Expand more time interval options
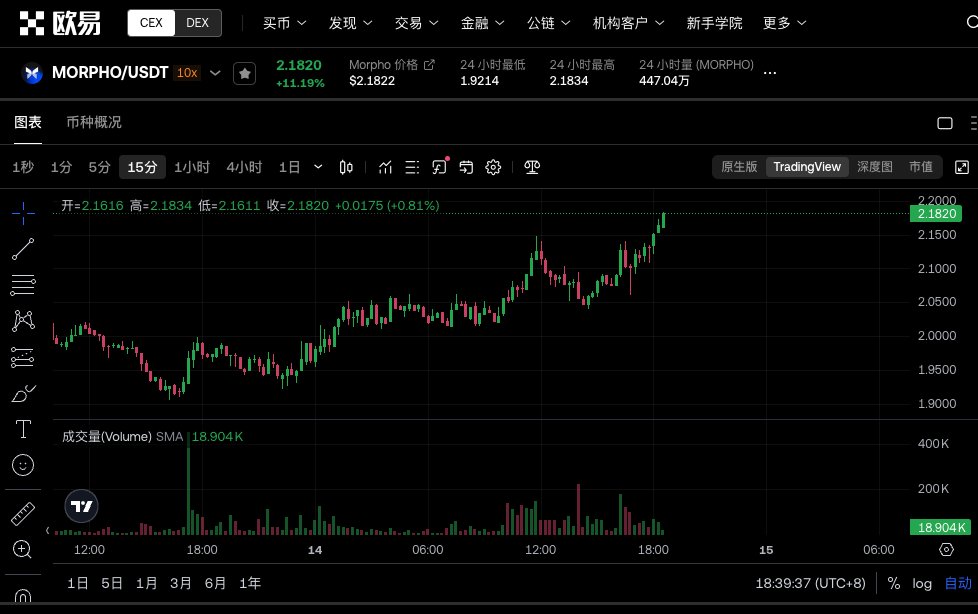The height and width of the screenshot is (614, 978). [x=318, y=167]
